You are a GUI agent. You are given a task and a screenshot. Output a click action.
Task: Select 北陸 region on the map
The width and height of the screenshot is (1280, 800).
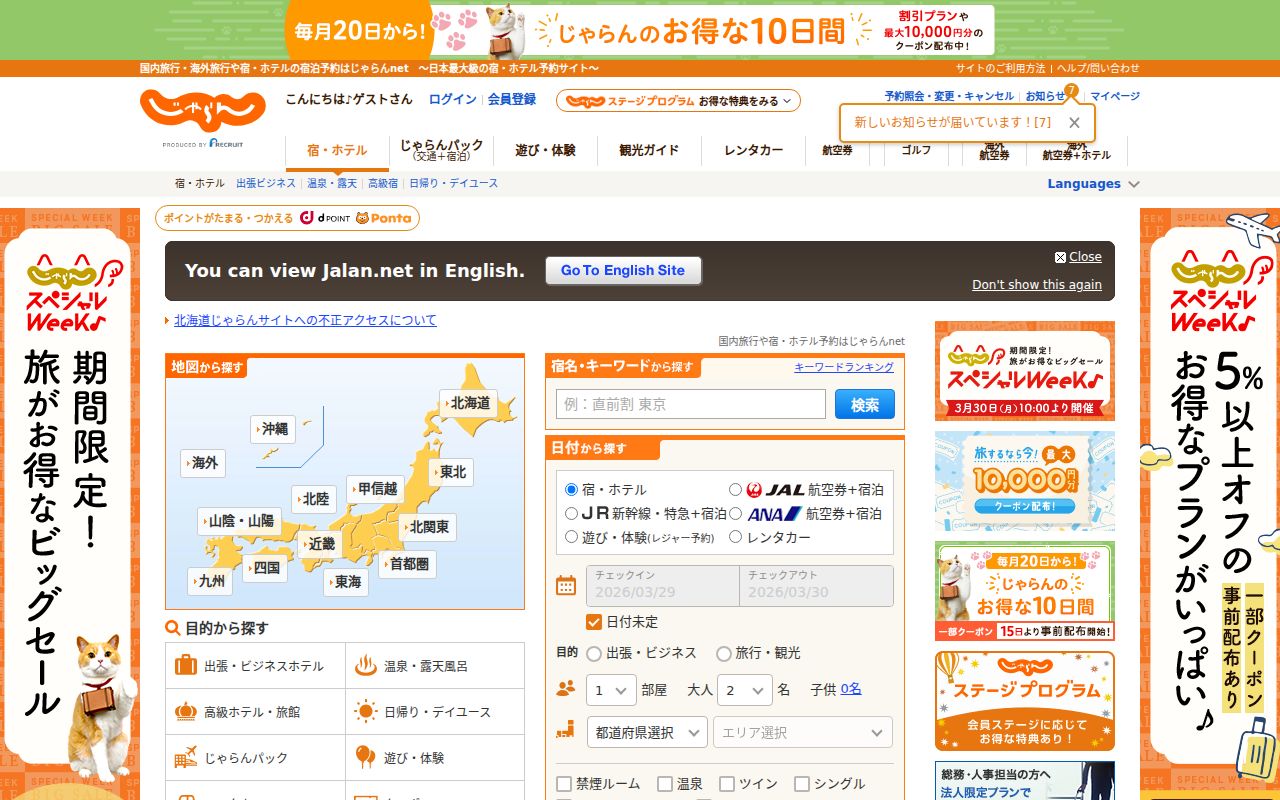click(314, 498)
